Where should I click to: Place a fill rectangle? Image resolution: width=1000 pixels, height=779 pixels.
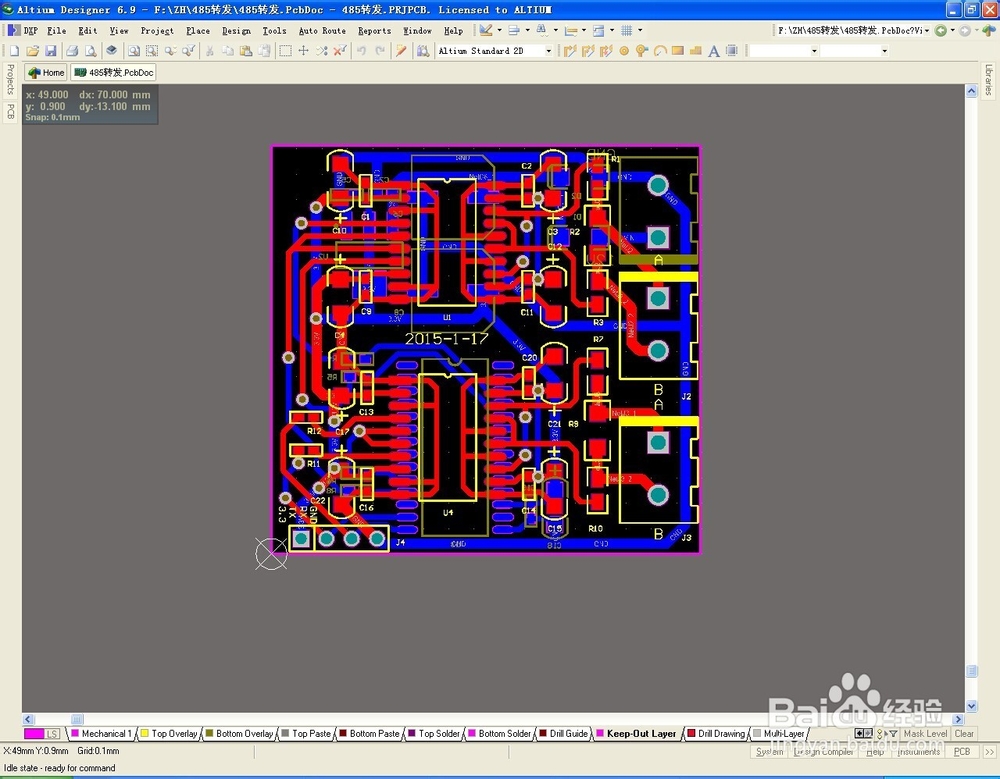click(678, 51)
